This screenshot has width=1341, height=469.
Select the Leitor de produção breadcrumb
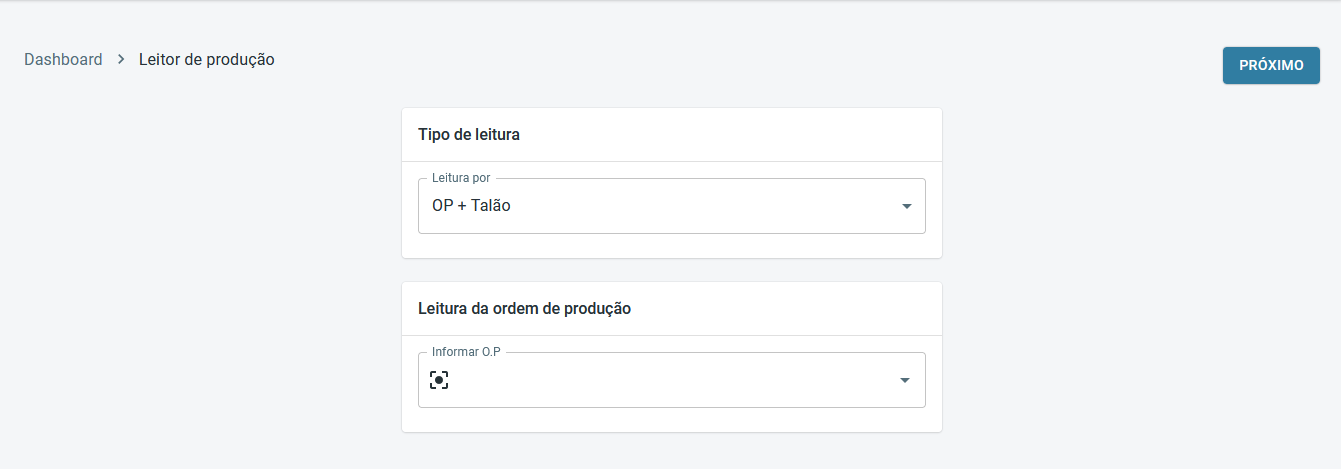(206, 60)
